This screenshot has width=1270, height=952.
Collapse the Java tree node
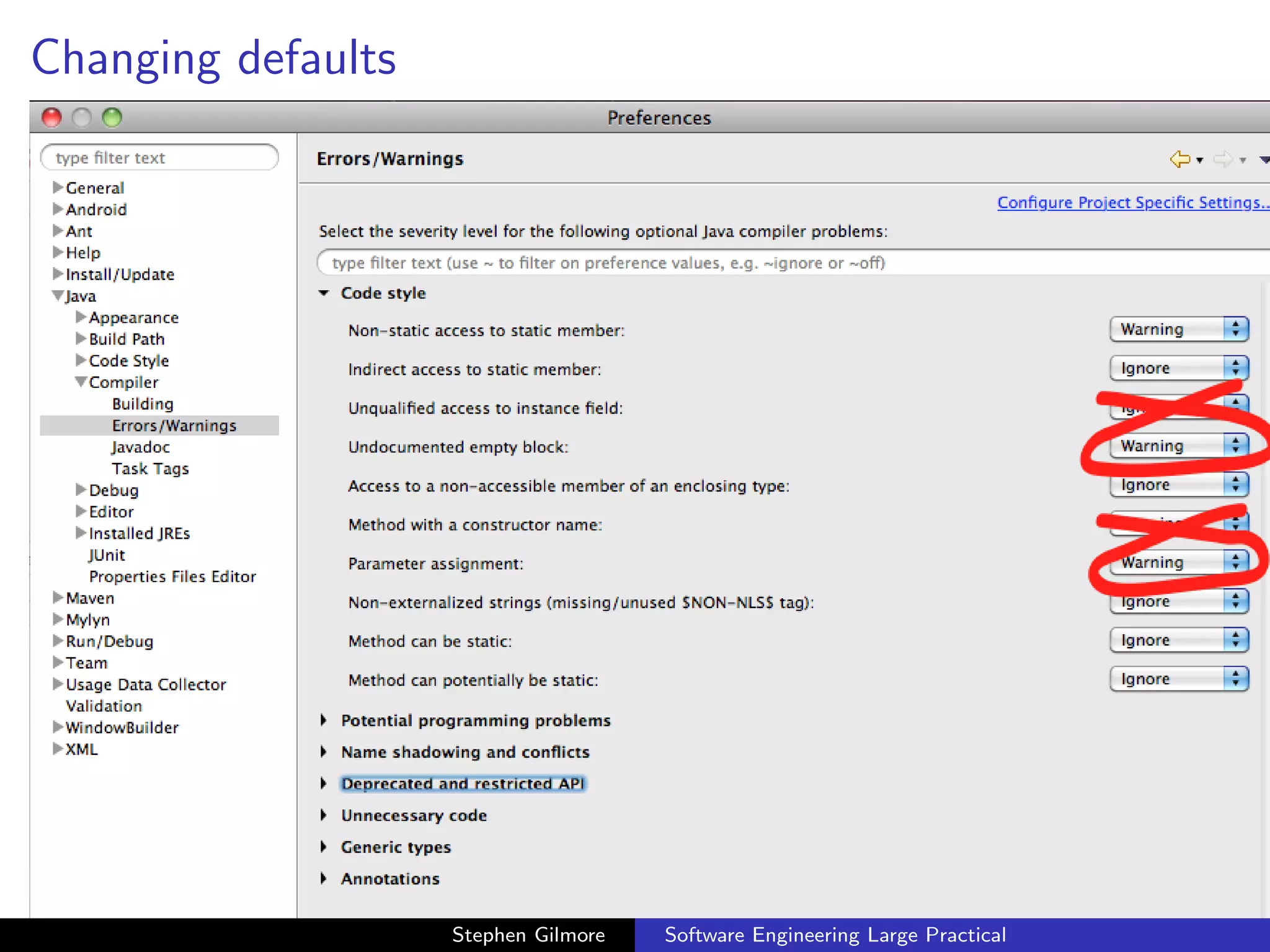pyautogui.click(x=58, y=296)
